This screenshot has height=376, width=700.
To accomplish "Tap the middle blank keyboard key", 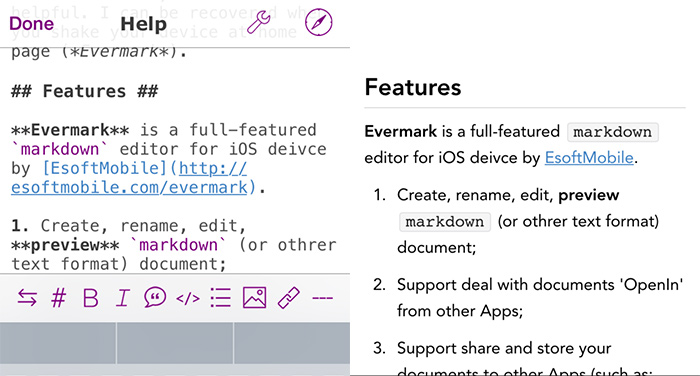I will point(175,343).
